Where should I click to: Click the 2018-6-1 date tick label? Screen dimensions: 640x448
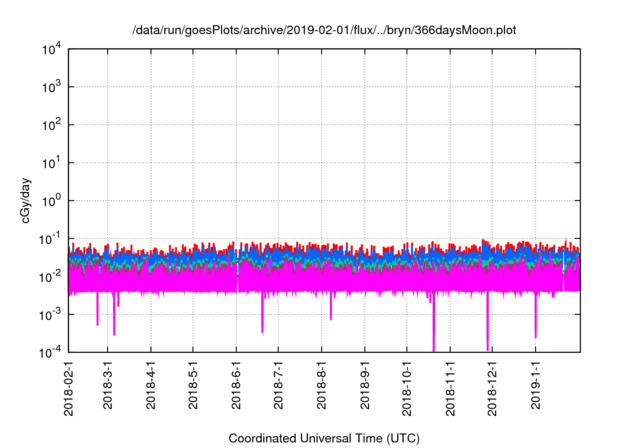[236, 387]
